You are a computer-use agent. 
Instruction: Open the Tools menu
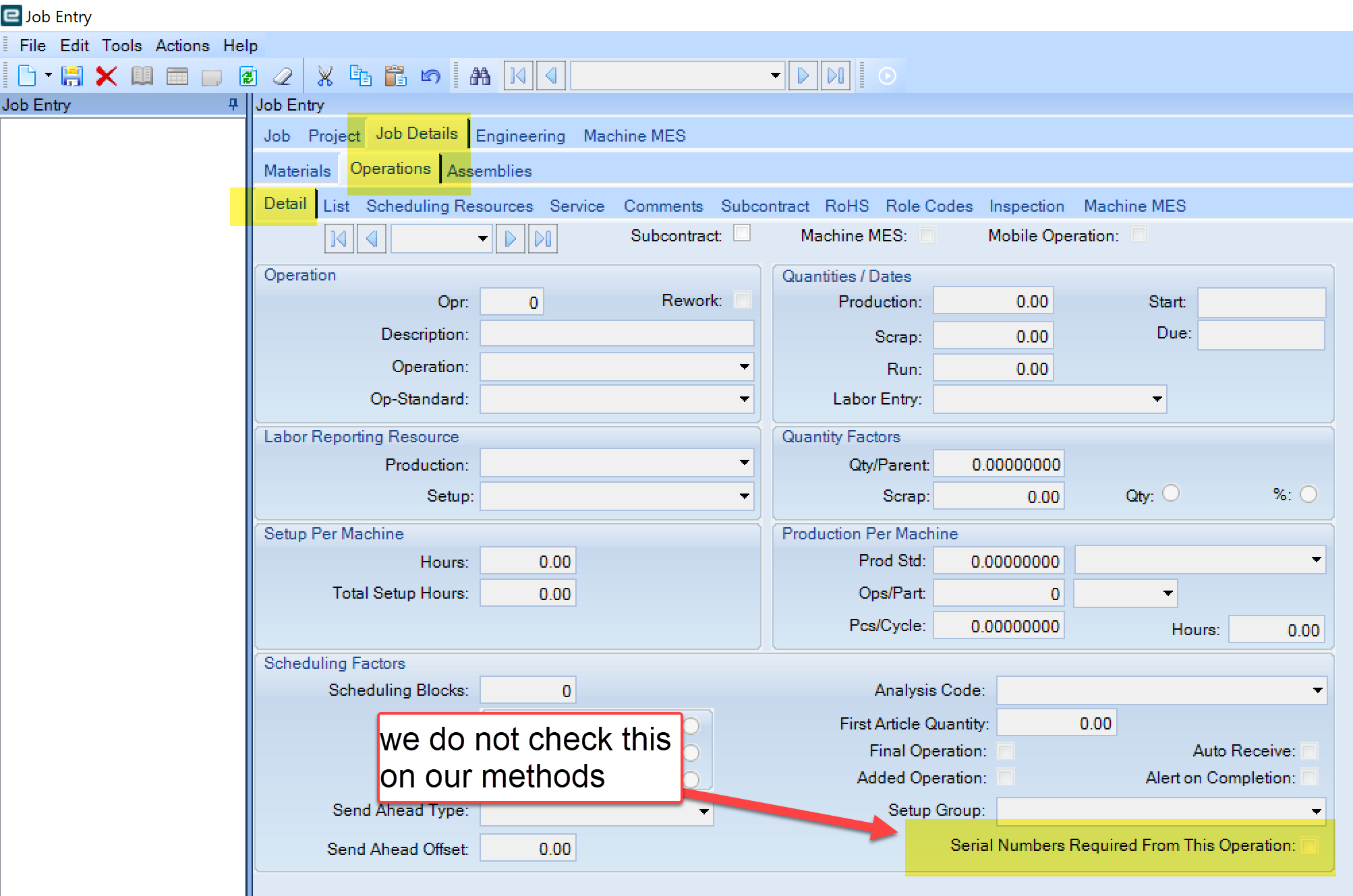(x=121, y=45)
